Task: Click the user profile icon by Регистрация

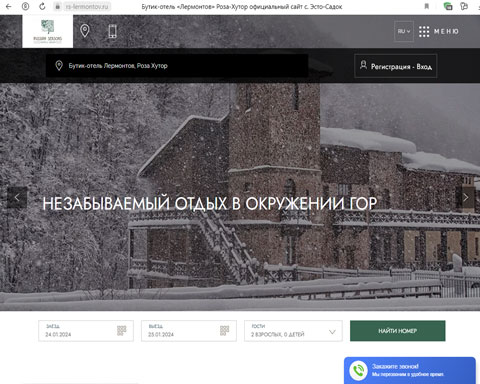Action: [x=363, y=65]
